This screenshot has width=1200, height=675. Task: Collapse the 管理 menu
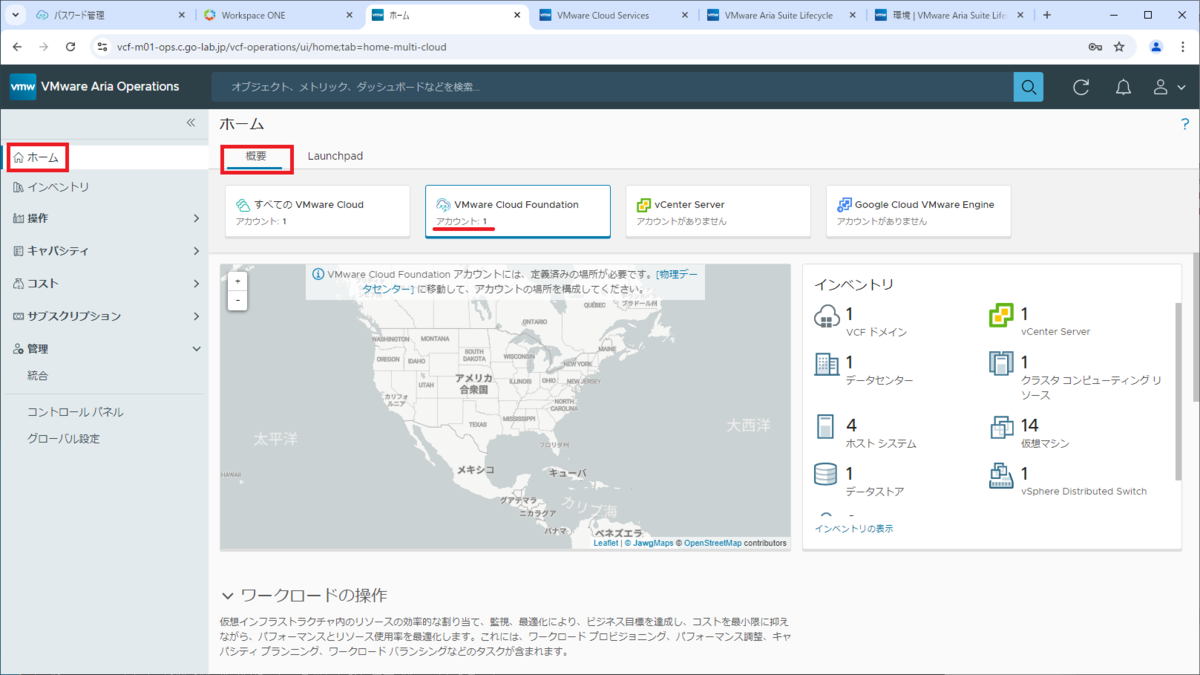tap(104, 349)
